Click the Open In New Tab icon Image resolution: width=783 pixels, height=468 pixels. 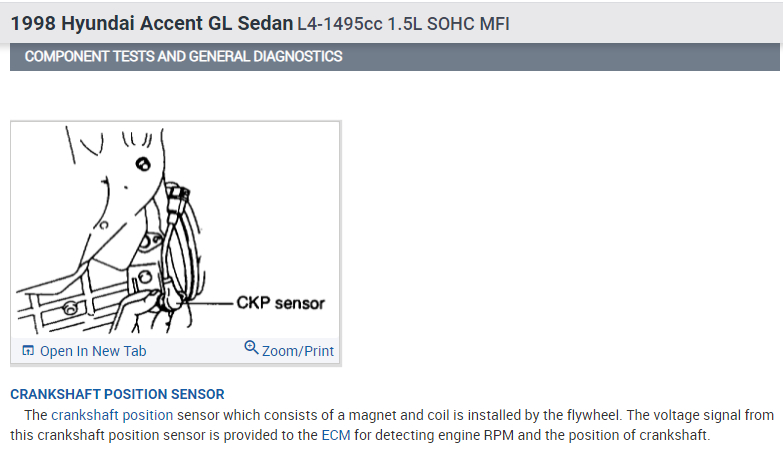tap(28, 351)
